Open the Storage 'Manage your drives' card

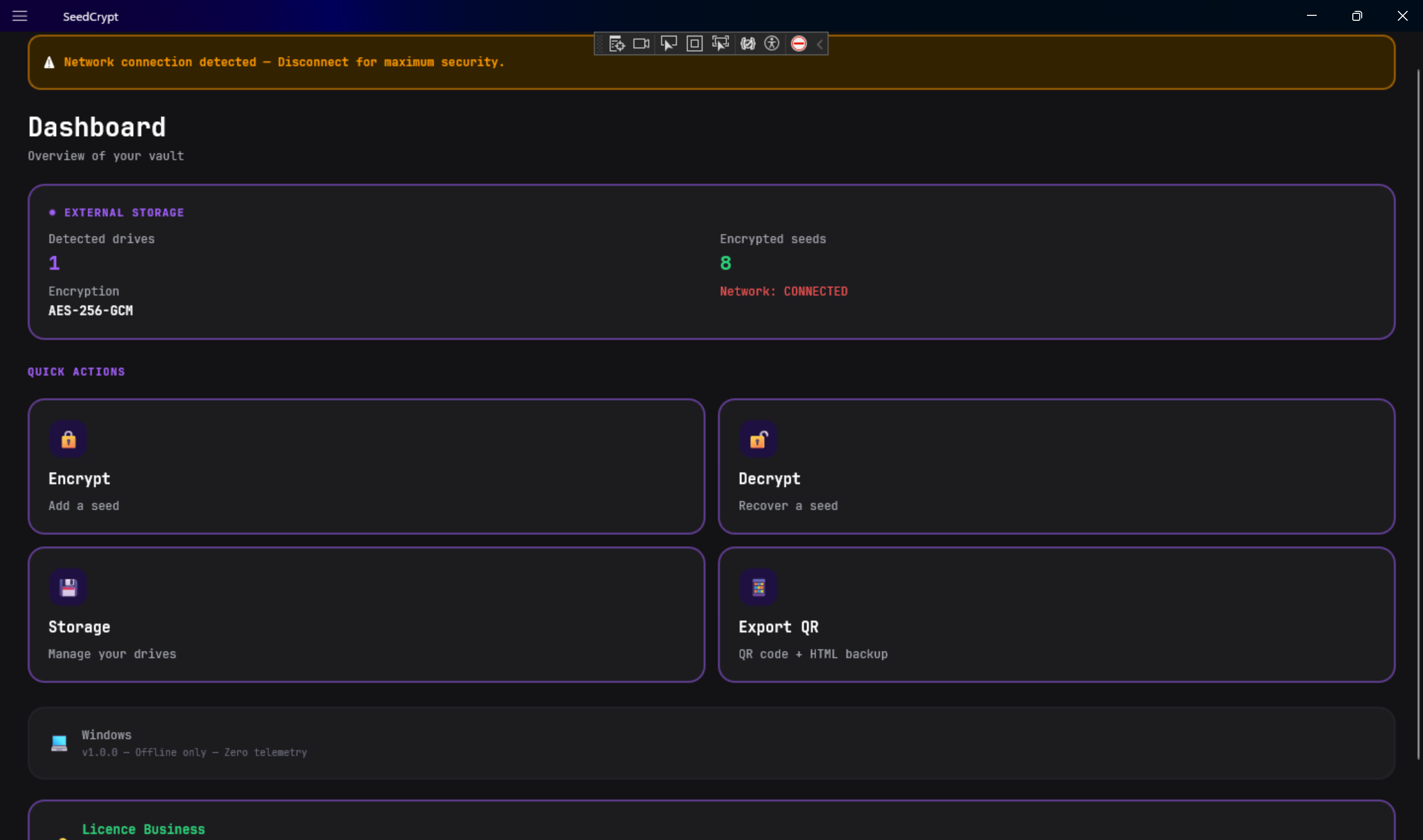coord(366,615)
